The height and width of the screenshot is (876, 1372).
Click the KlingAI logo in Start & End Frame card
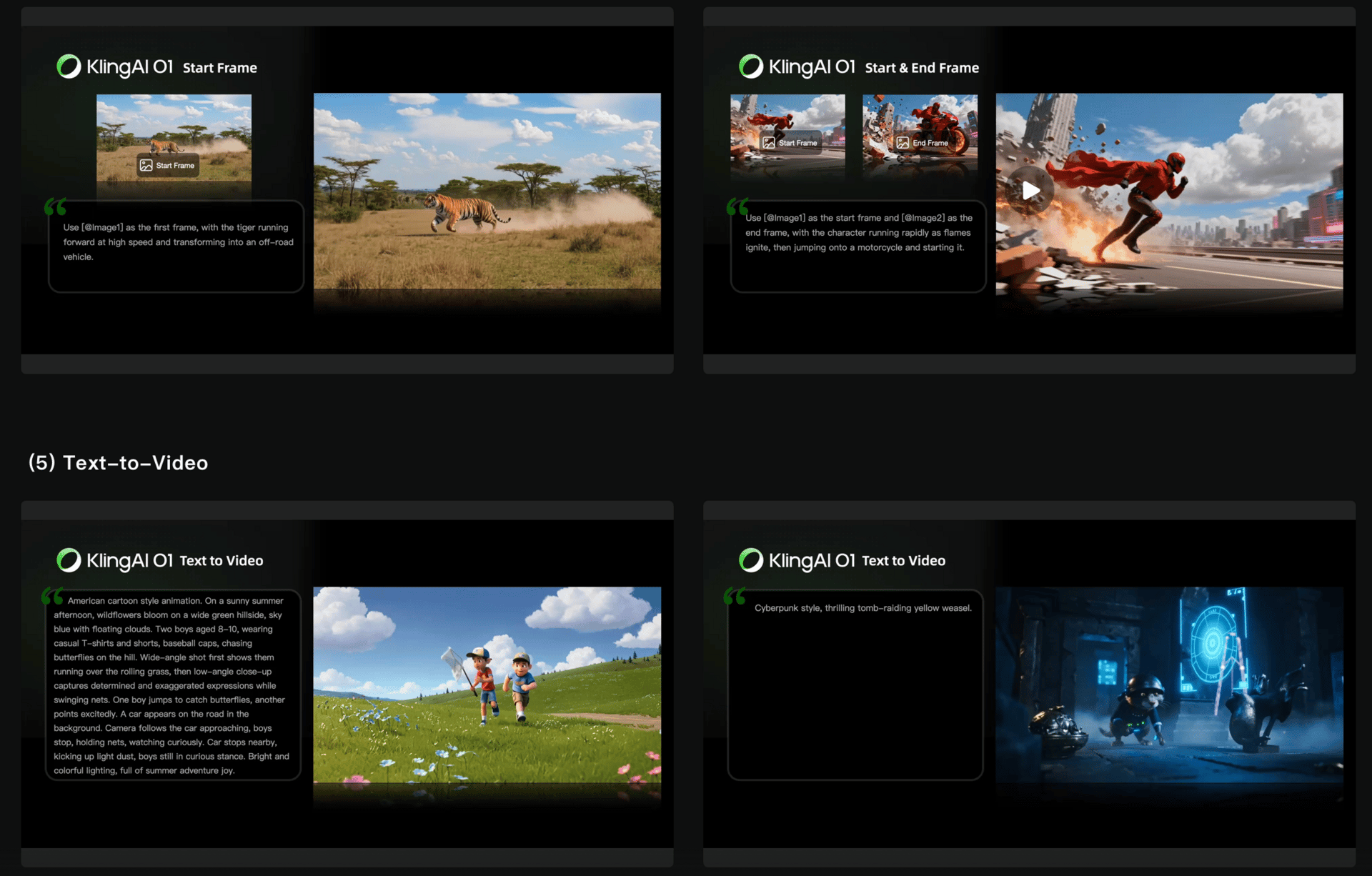pyautogui.click(x=751, y=67)
